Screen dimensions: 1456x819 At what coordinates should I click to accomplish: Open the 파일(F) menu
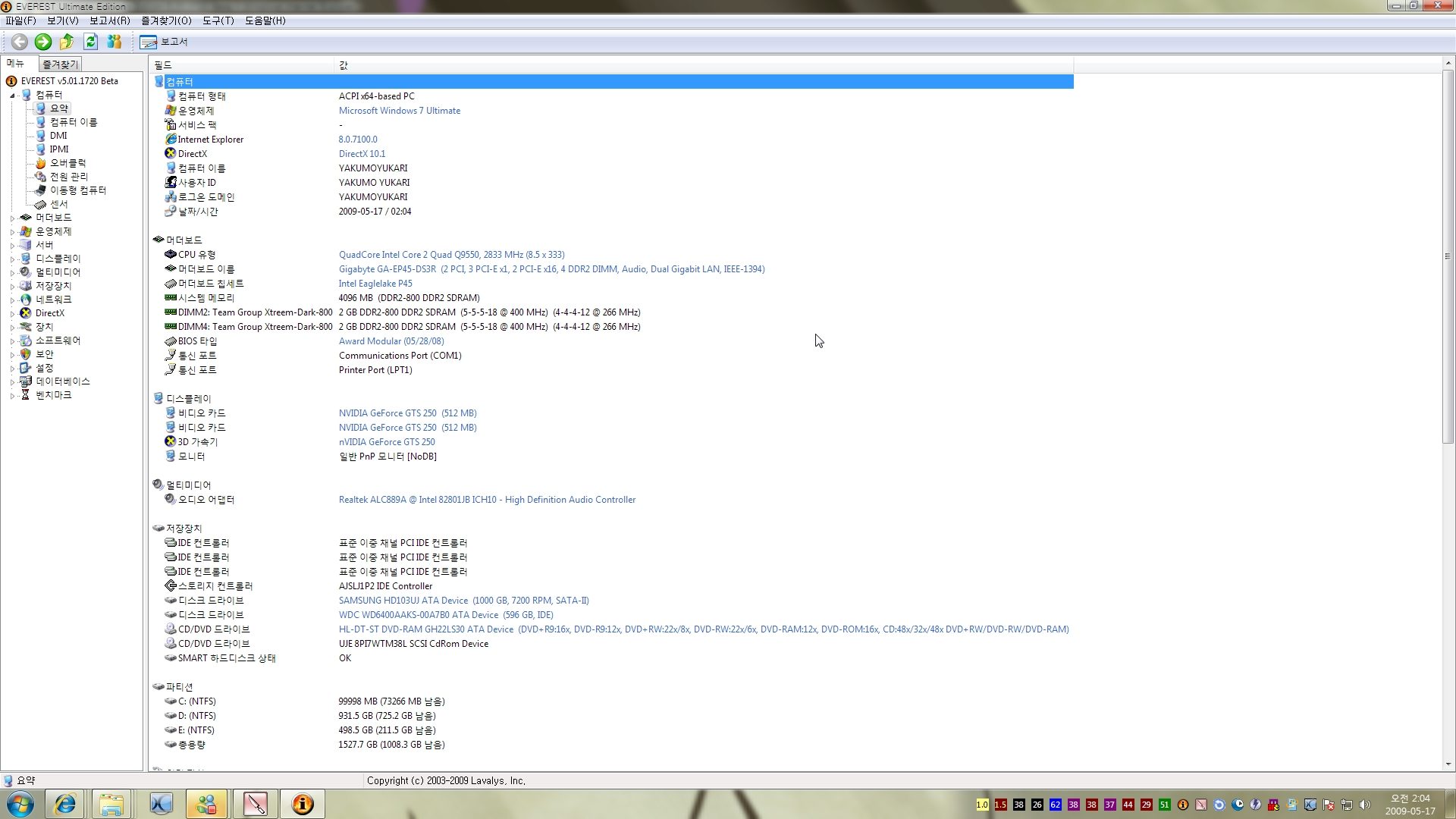pyautogui.click(x=20, y=20)
